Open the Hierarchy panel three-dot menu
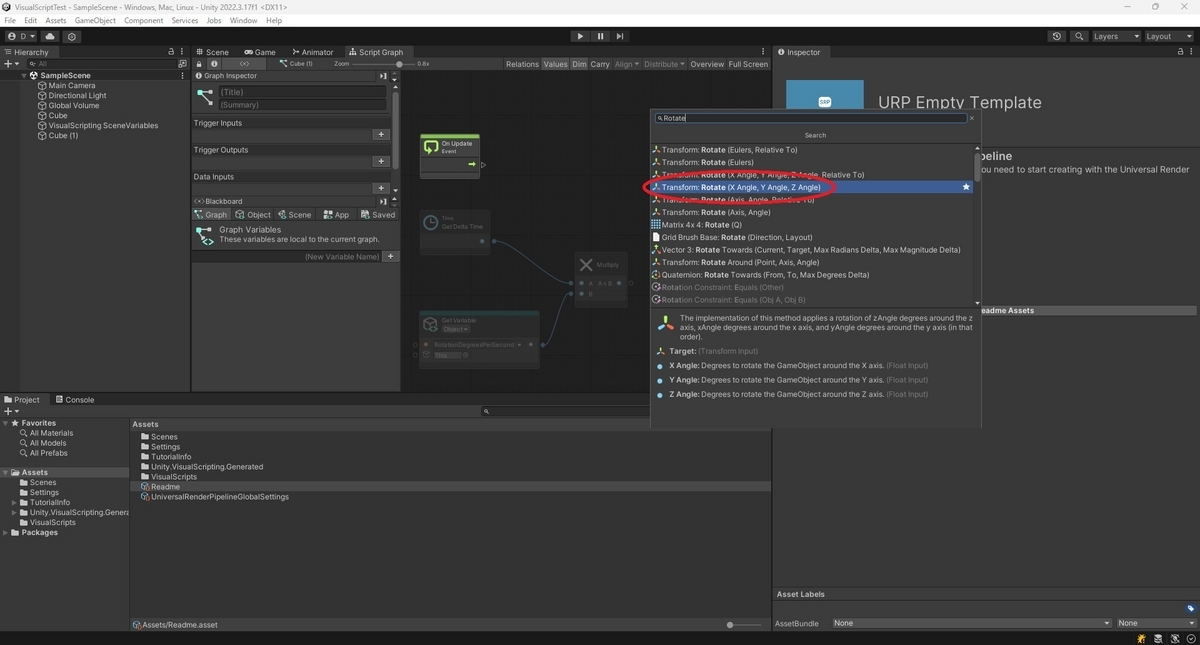Image resolution: width=1200 pixels, height=645 pixels. (x=183, y=52)
